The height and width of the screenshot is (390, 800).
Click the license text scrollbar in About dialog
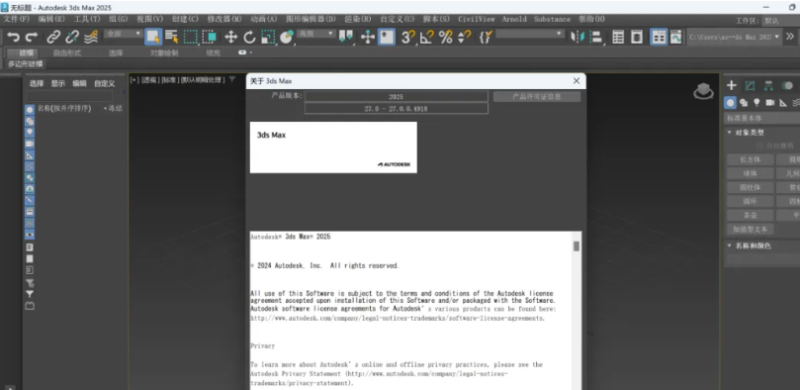(x=576, y=247)
